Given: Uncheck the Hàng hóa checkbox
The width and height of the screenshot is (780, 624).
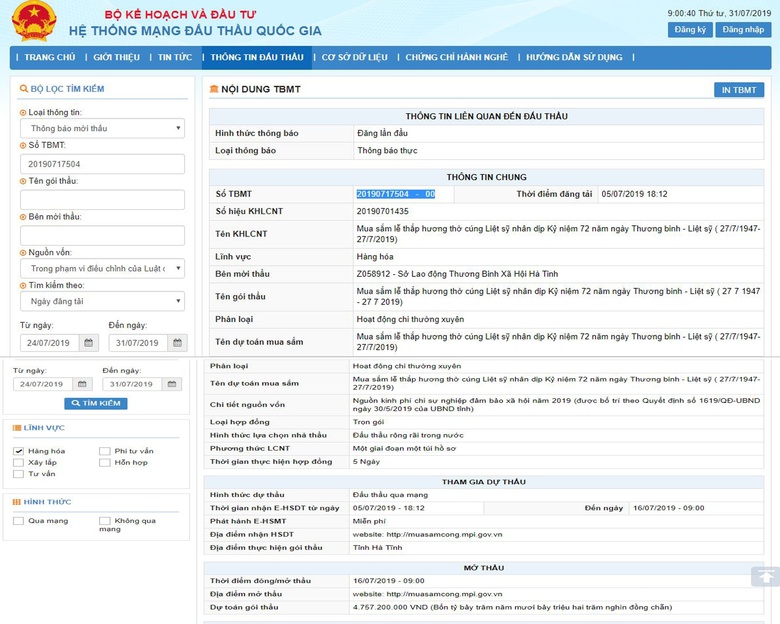Looking at the screenshot, I should [x=18, y=451].
